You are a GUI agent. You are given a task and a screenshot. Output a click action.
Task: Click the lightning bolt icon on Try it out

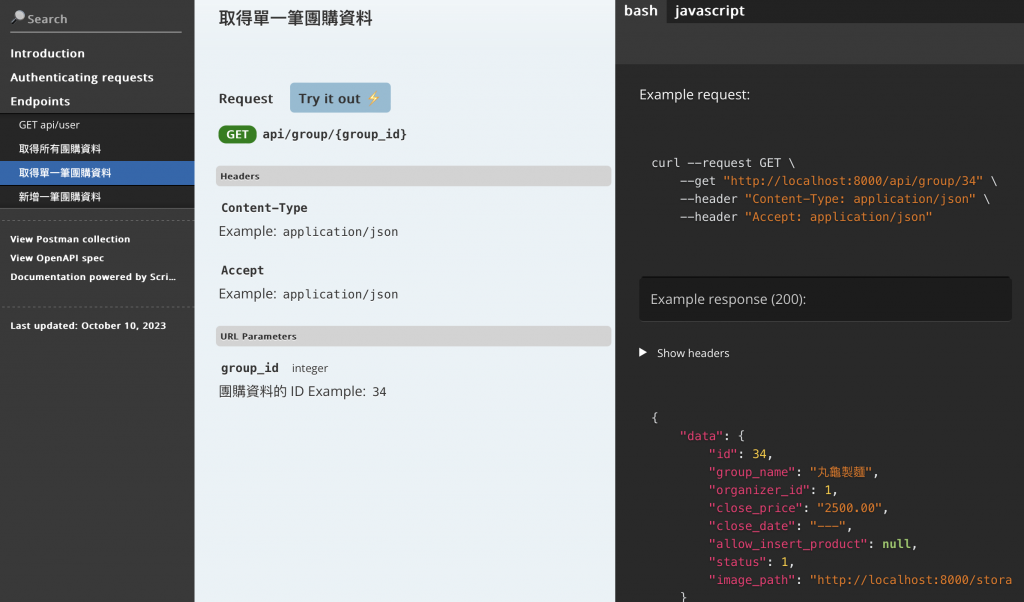point(374,98)
